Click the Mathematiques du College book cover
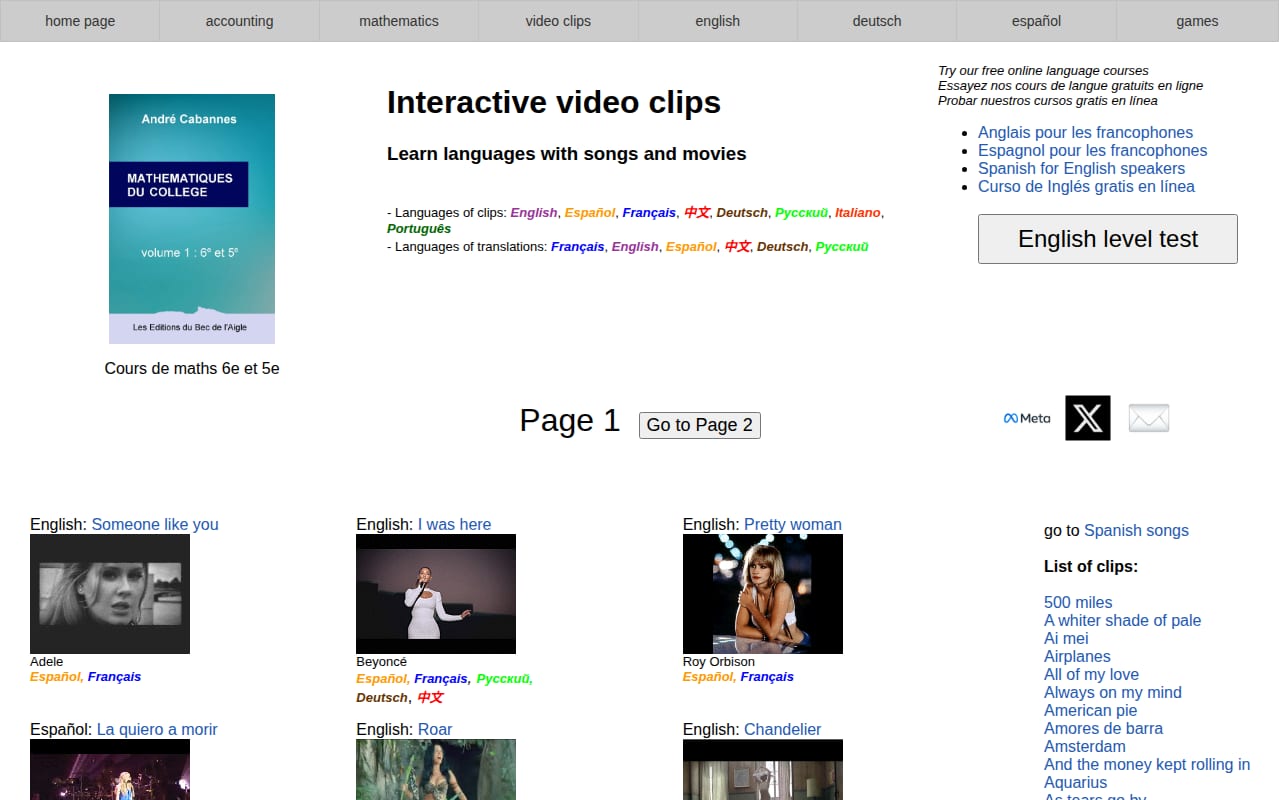The image size is (1280, 800). click(192, 219)
